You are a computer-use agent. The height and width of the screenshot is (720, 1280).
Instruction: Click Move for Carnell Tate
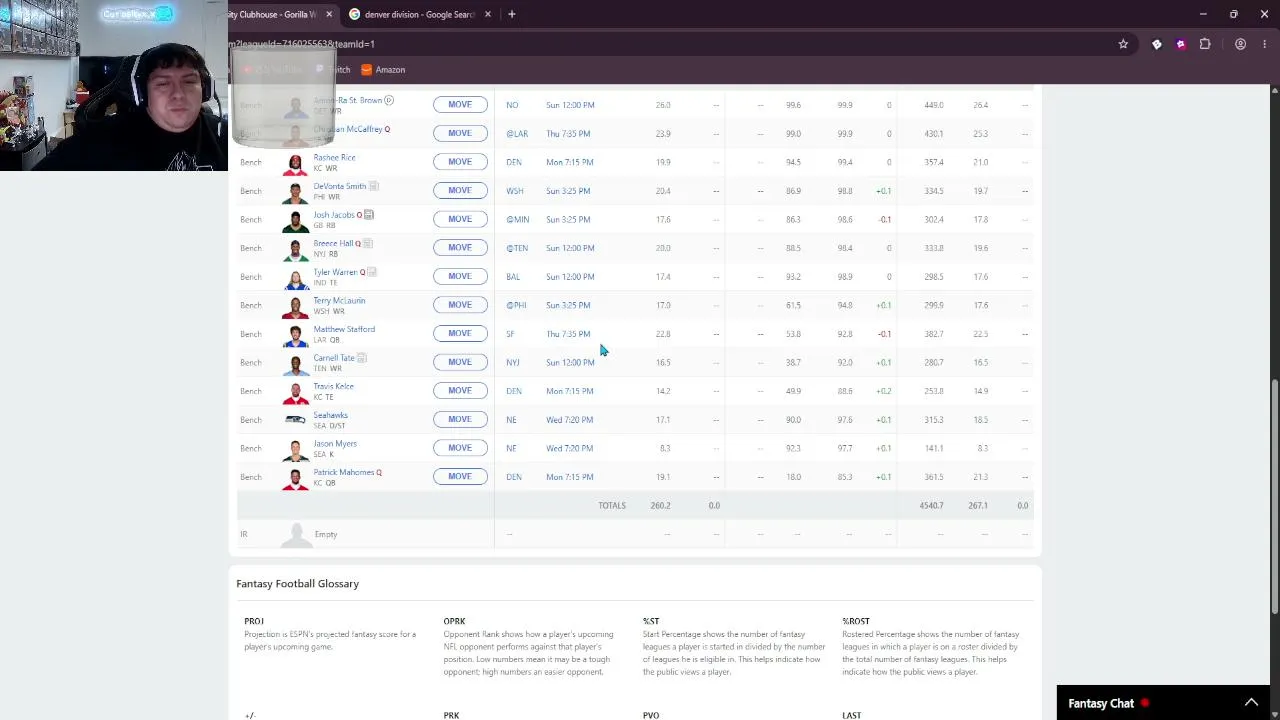point(460,362)
